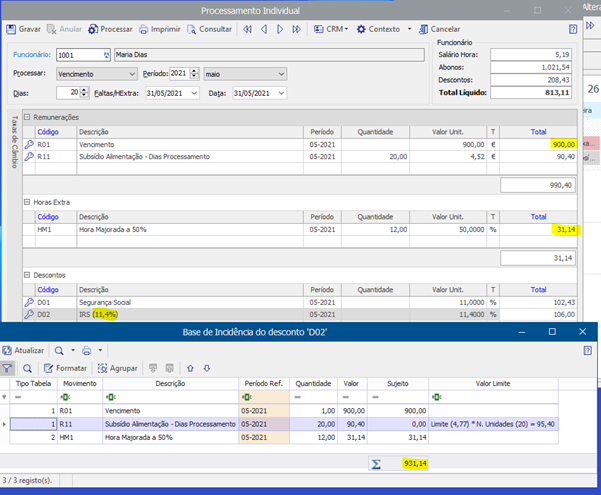Collapse the Descontos section

[x=26, y=274]
